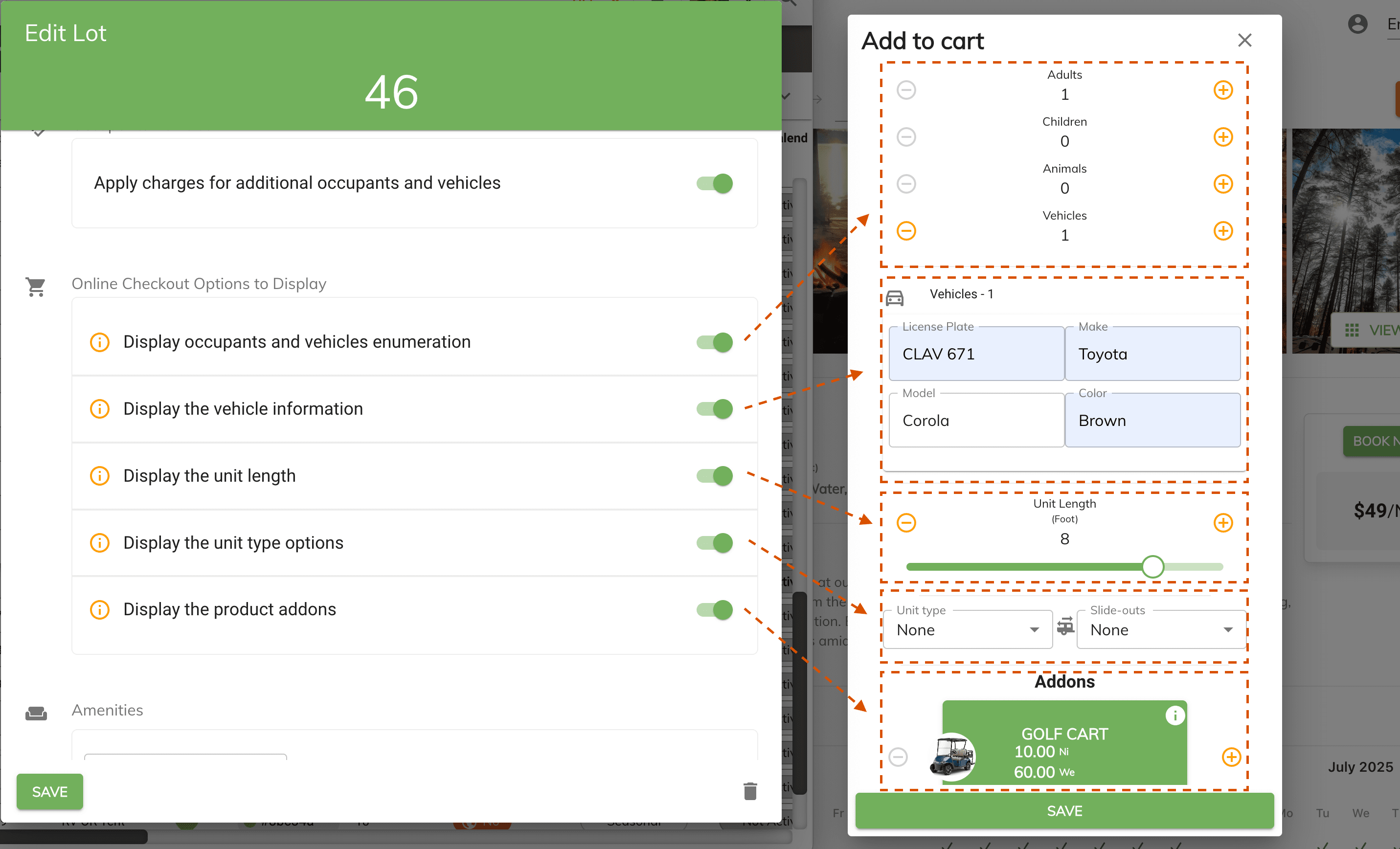This screenshot has height=849, width=1400.
Task: Increase the Vehicles count
Action: [1223, 231]
